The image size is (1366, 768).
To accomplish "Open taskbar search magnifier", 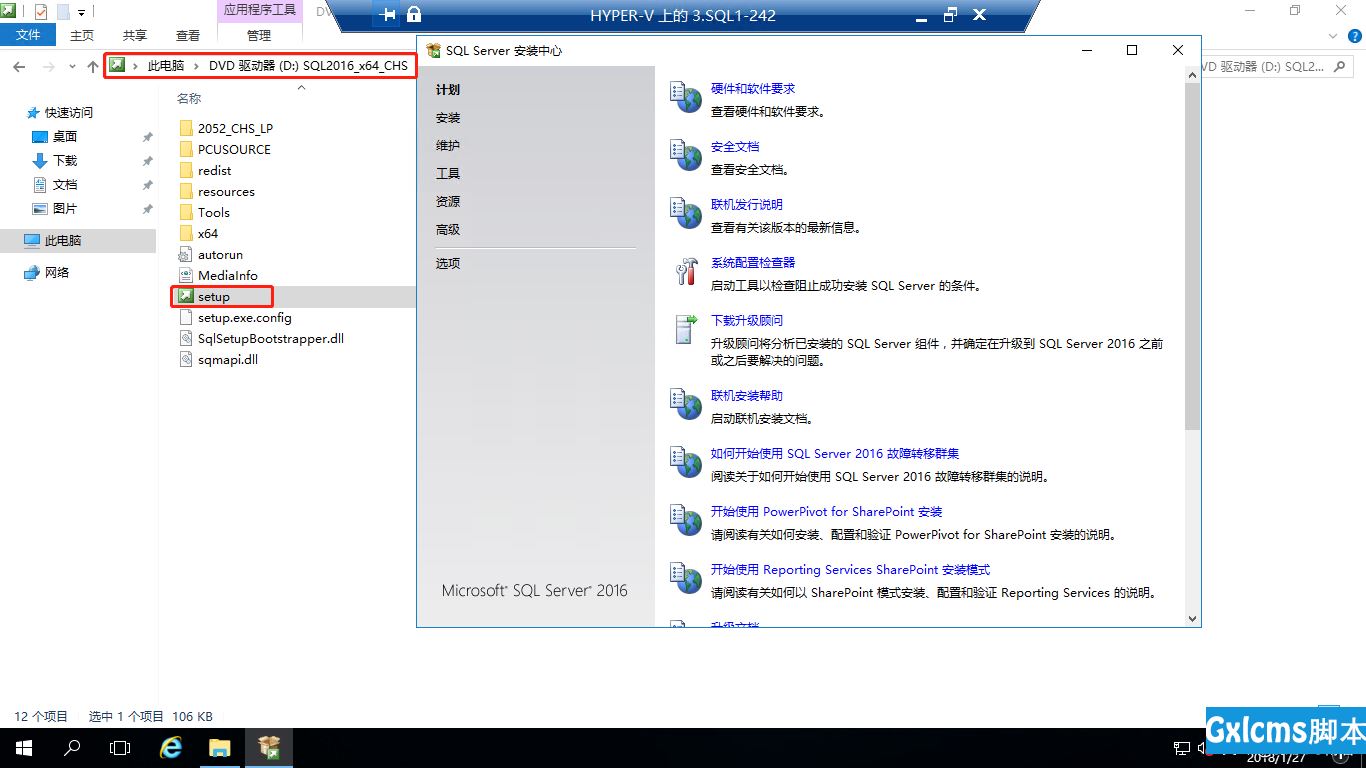I will (x=72, y=748).
